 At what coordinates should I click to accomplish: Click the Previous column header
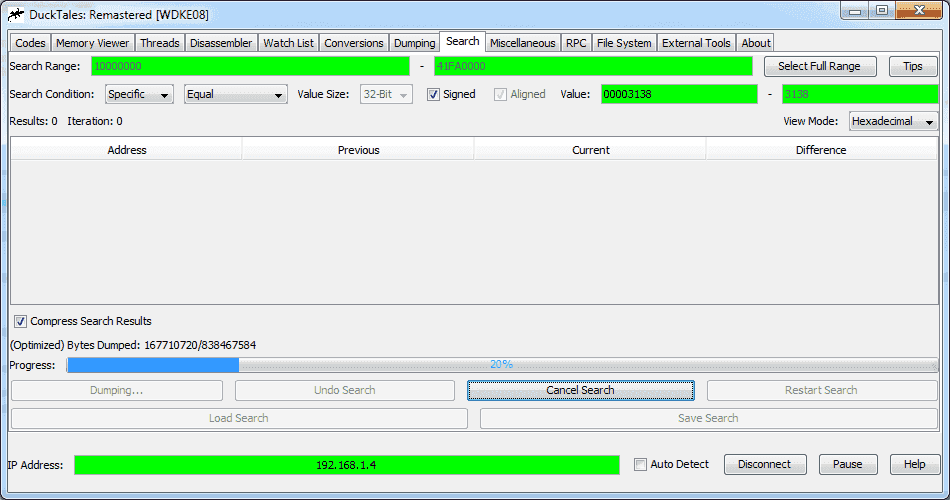(x=358, y=150)
